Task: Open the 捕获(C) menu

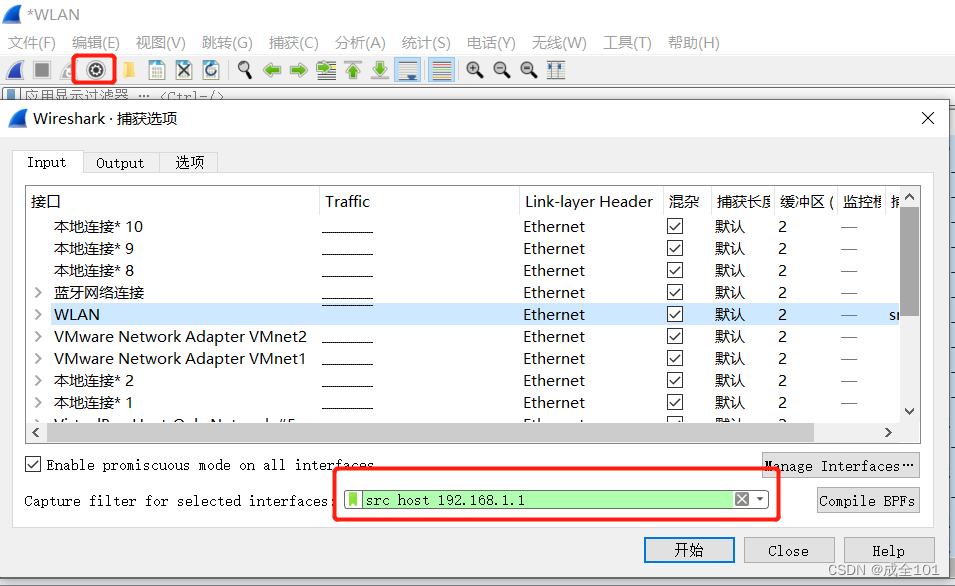Action: click(294, 43)
